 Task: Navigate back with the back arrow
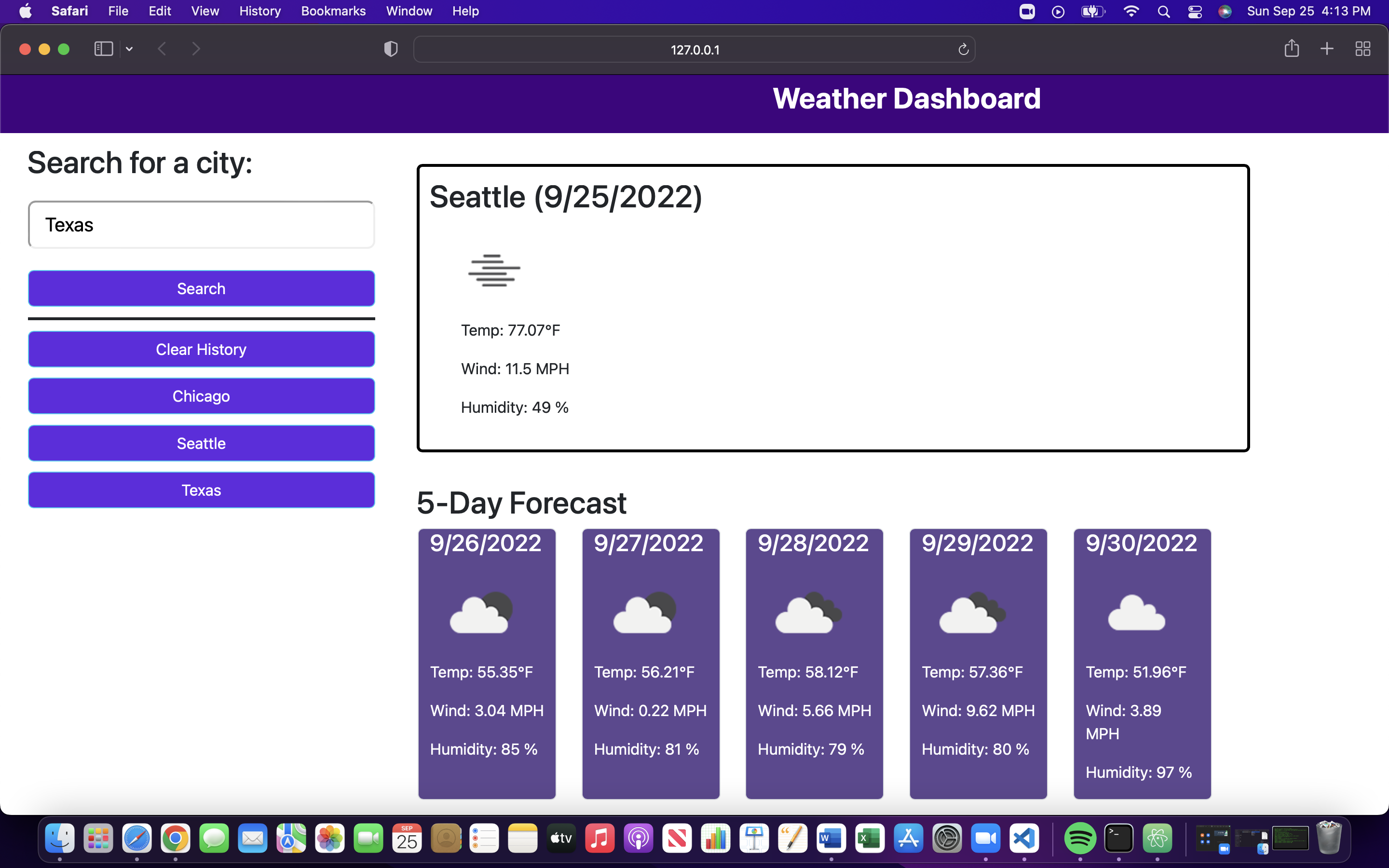[x=163, y=49]
